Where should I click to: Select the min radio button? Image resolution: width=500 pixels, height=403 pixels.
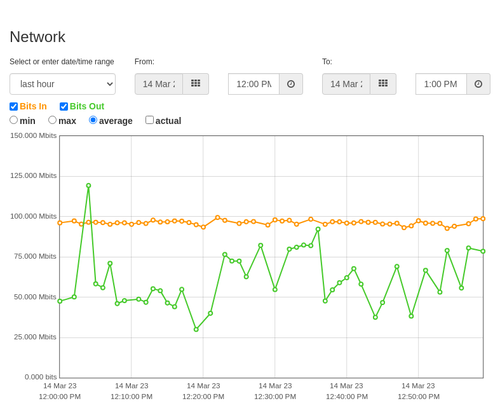coord(13,120)
